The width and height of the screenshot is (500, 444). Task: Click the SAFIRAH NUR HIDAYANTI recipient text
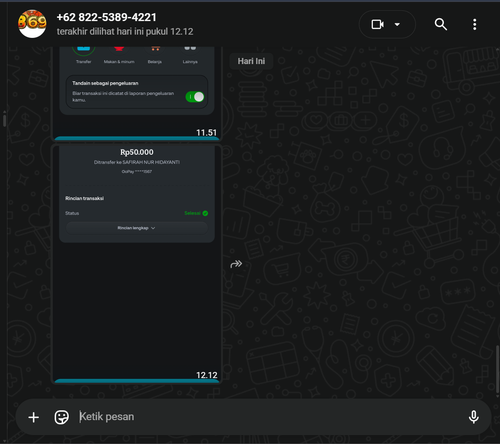click(x=151, y=162)
